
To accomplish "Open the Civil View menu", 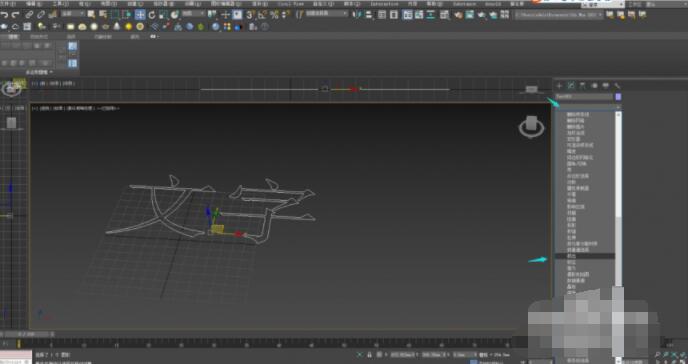I will 290,4.
